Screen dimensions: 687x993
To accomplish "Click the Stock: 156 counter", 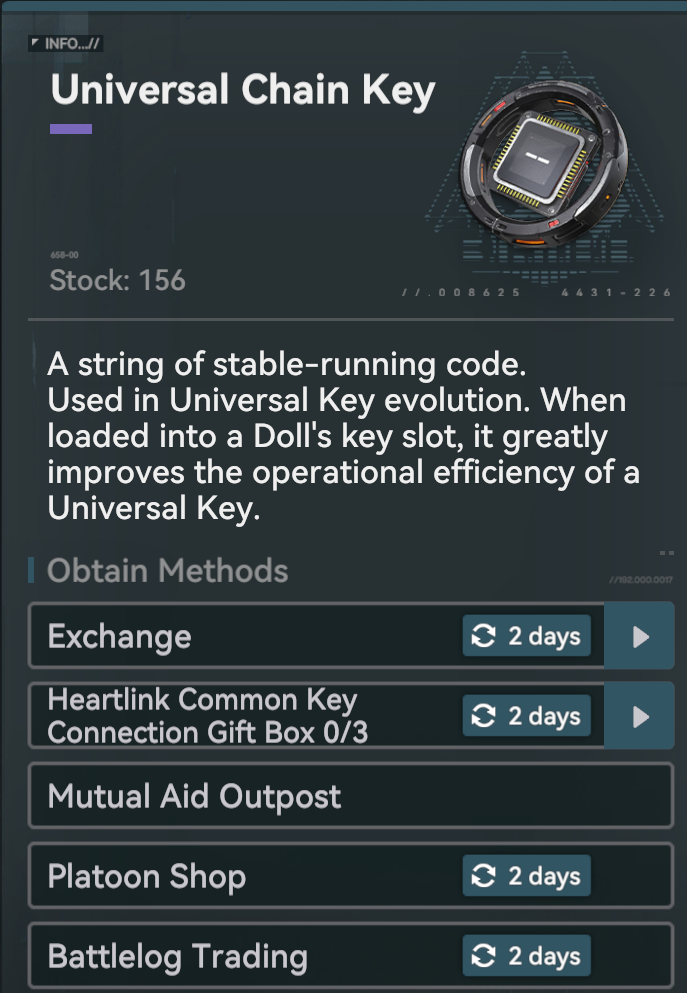I will [118, 281].
